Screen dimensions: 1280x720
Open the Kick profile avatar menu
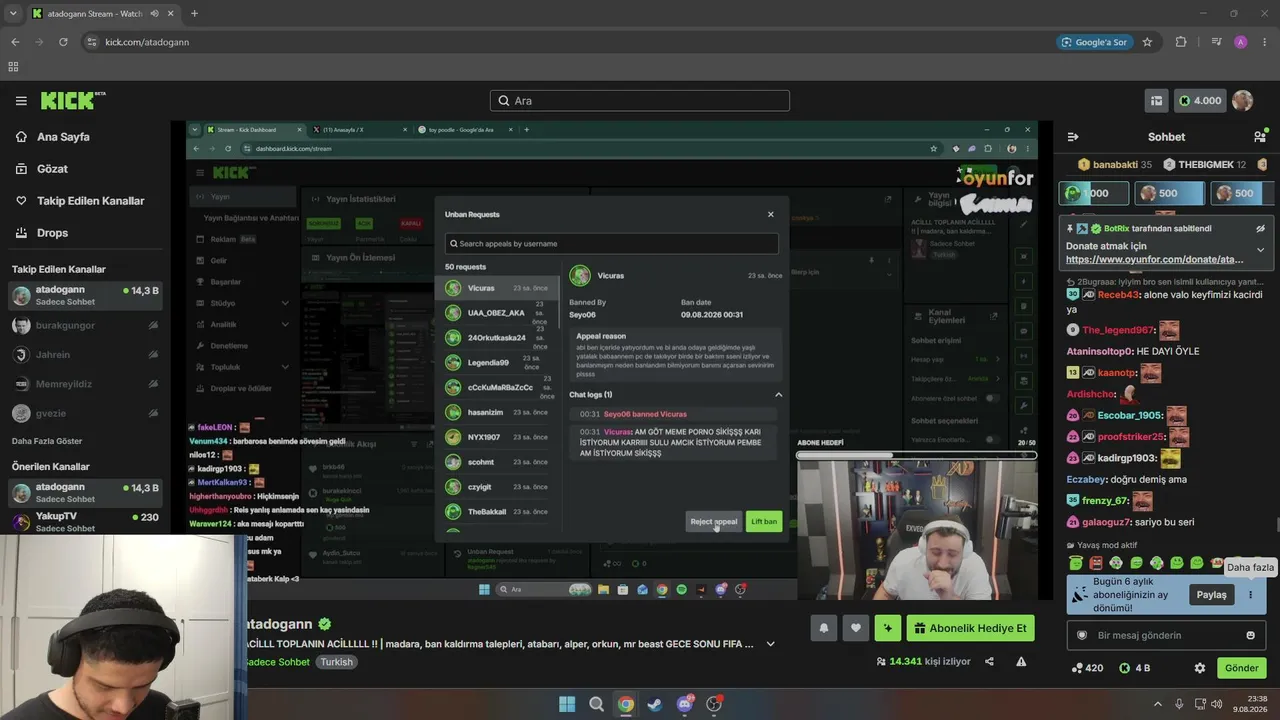1243,101
